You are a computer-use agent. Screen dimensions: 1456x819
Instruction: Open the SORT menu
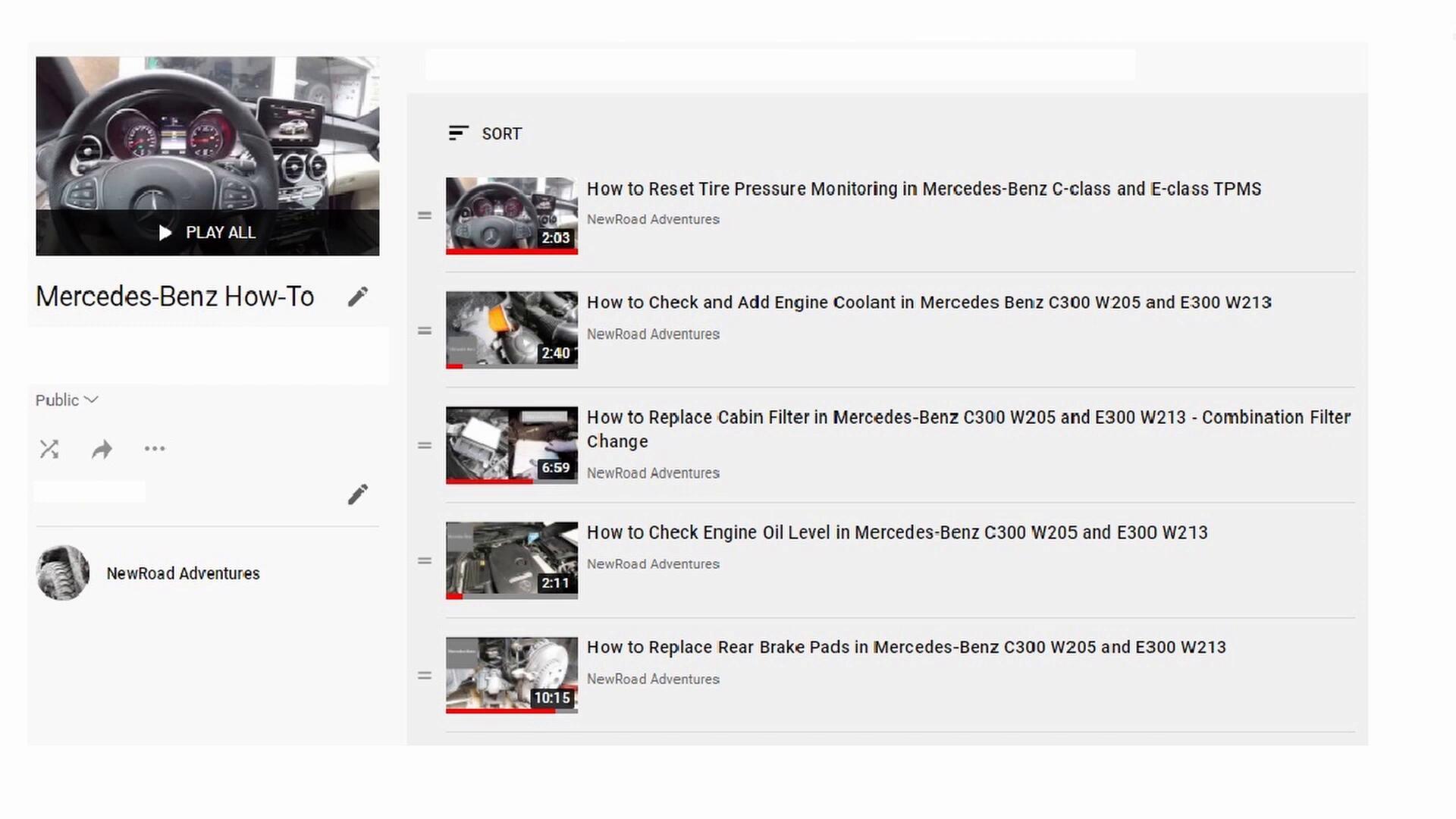[485, 133]
